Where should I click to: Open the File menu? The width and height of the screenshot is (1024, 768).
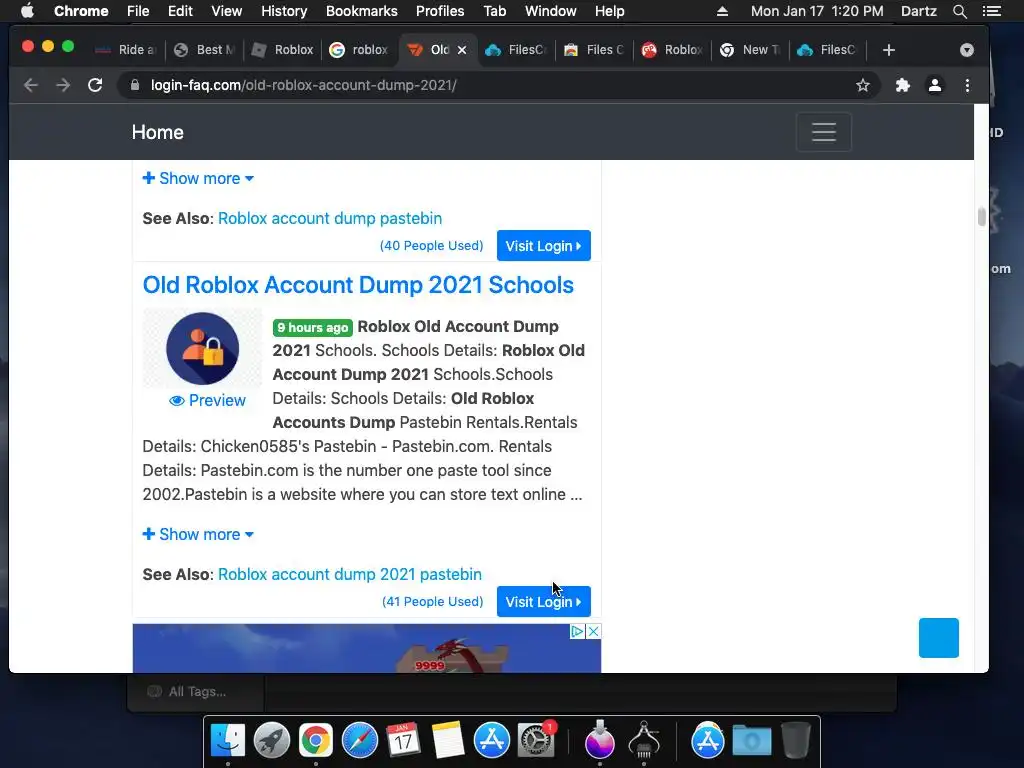click(x=138, y=11)
